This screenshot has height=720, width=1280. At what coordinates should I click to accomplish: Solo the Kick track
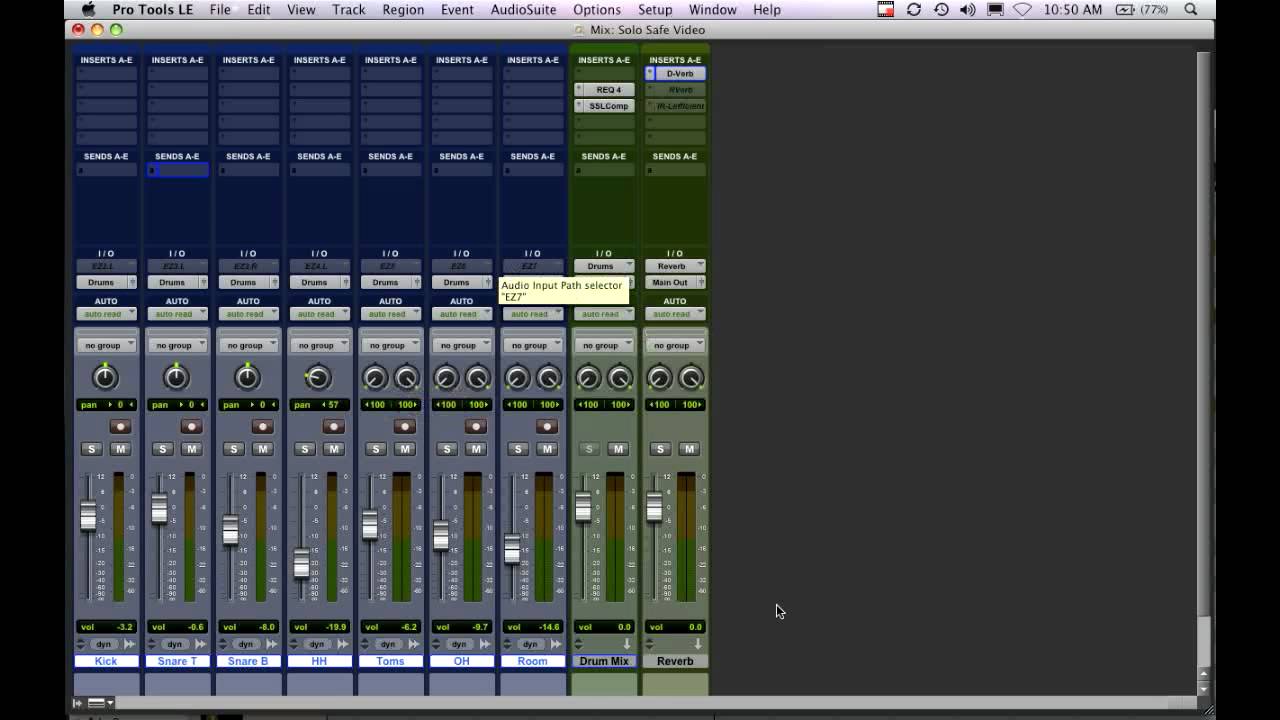click(91, 449)
